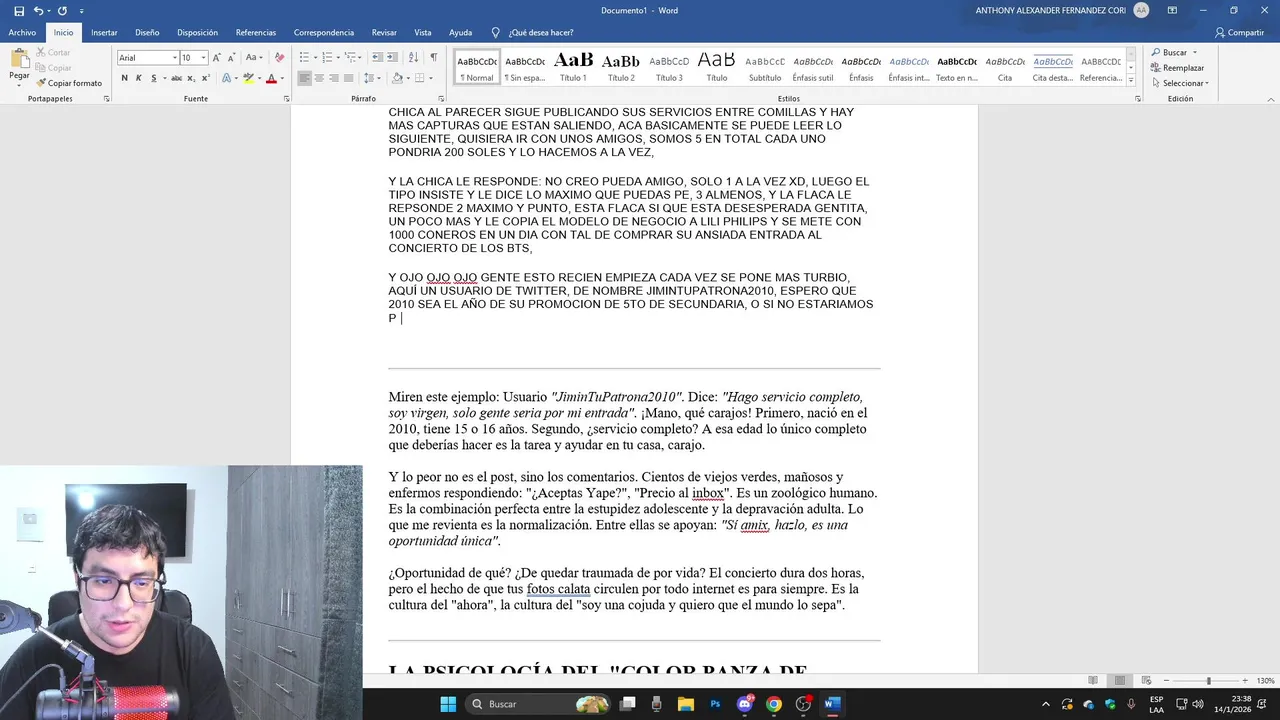Screen dimensions: 1280x720
Task: Toggle underline formatting (S)
Action: click(153, 78)
